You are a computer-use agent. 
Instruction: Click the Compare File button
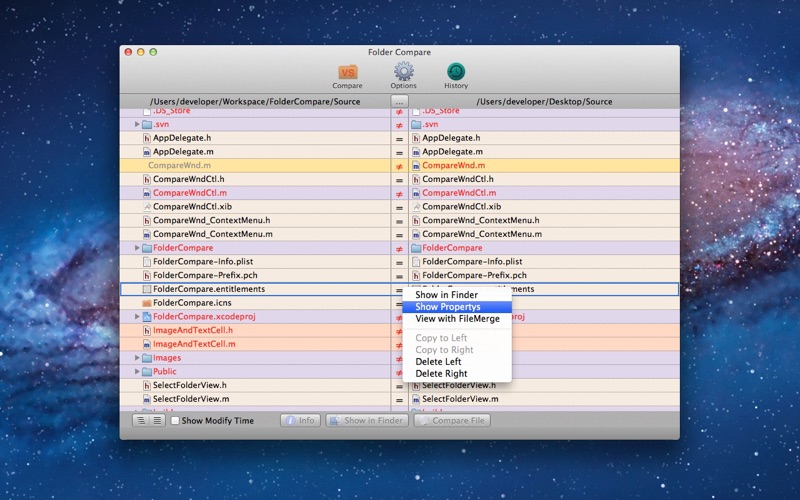click(452, 420)
